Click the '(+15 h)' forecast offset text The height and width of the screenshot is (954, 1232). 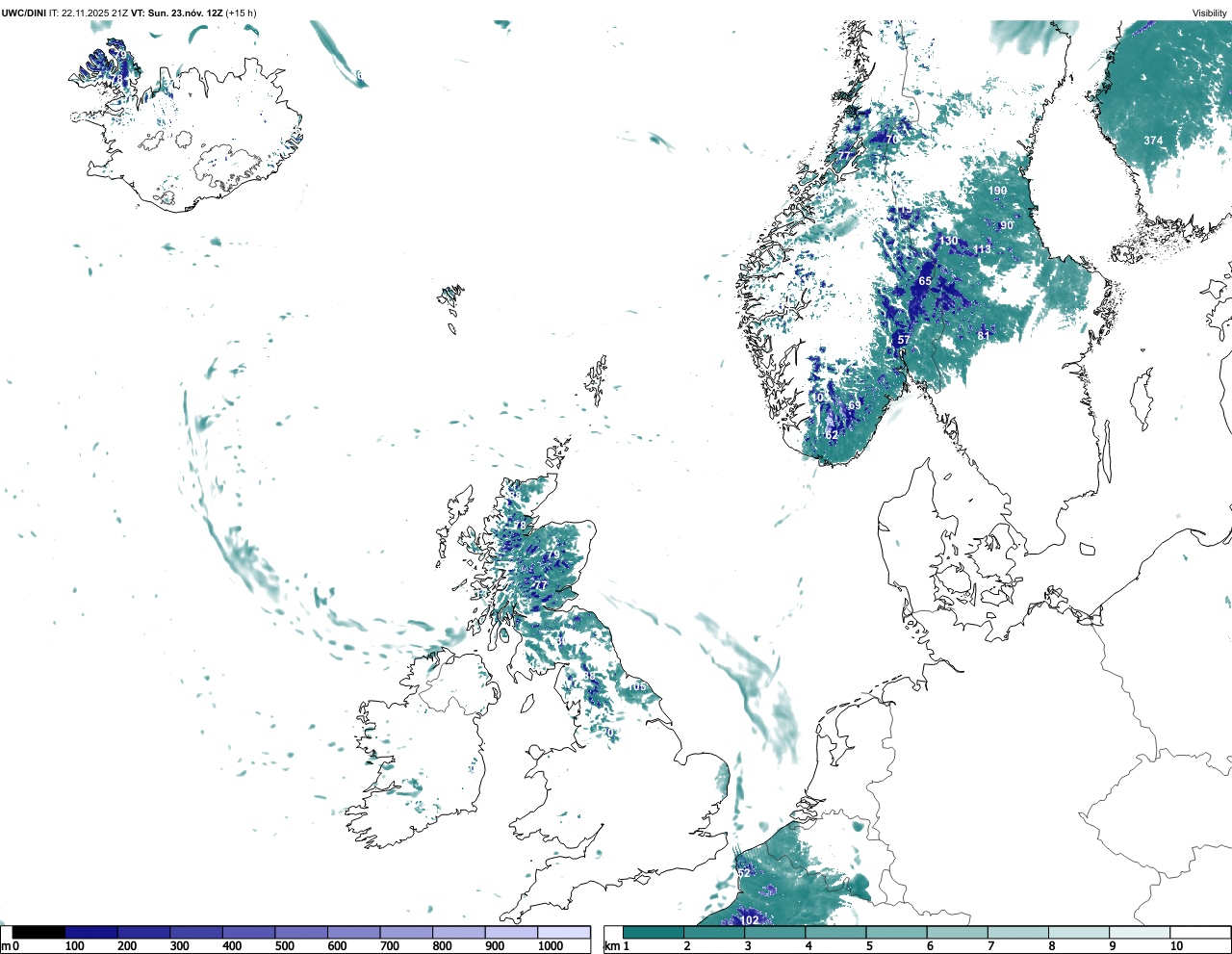[x=241, y=13]
